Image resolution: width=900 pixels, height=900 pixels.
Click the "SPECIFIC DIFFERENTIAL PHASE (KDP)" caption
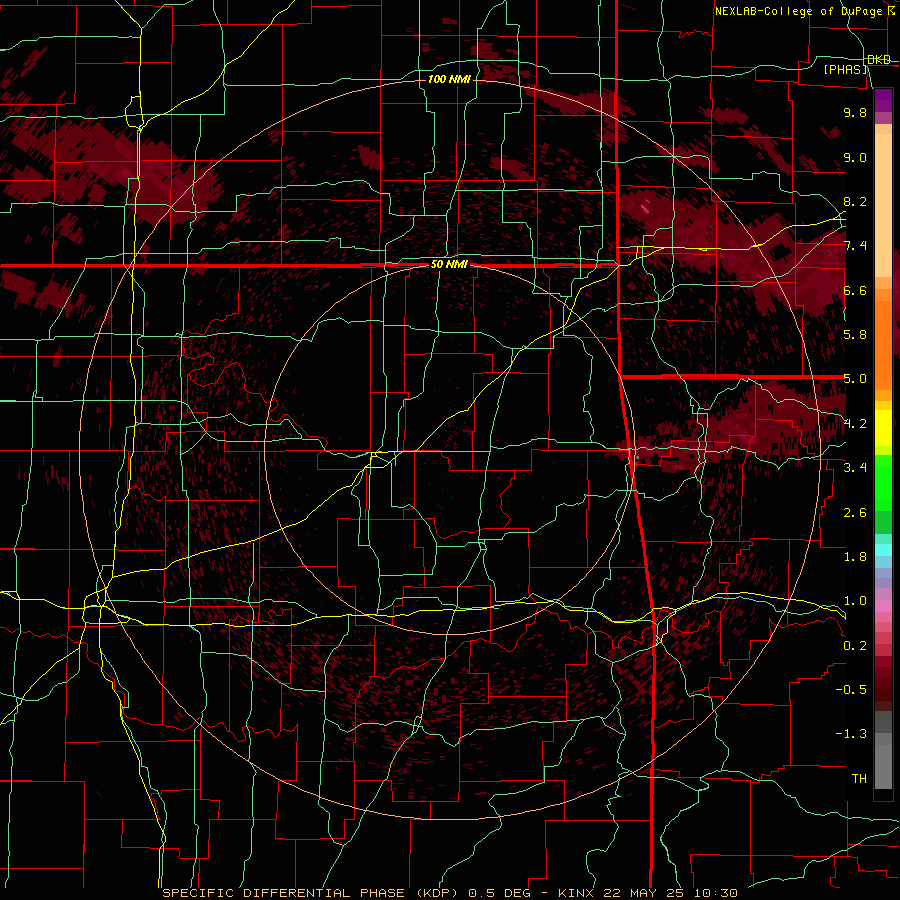[x=311, y=893]
